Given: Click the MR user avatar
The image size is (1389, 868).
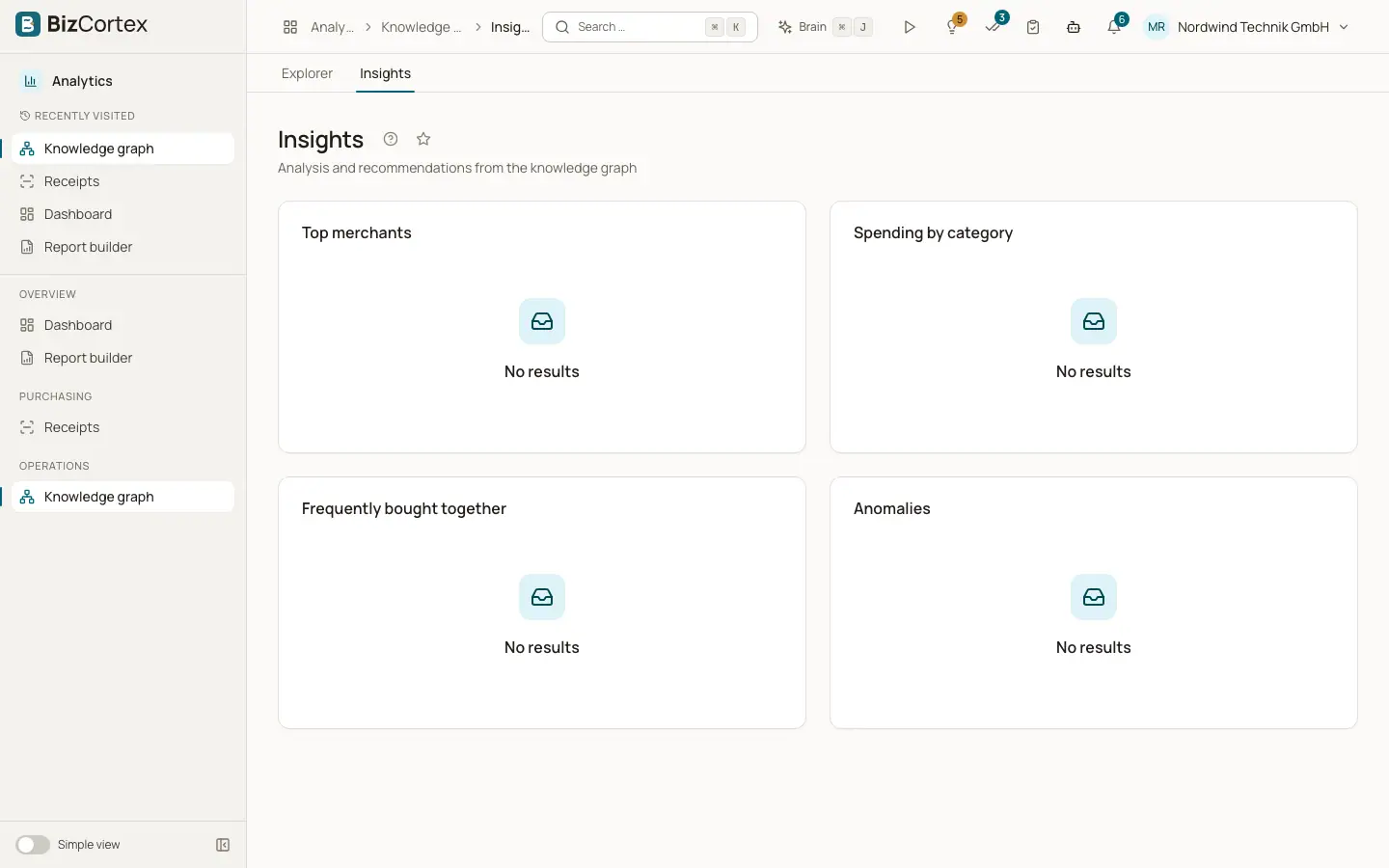Looking at the screenshot, I should (1157, 27).
